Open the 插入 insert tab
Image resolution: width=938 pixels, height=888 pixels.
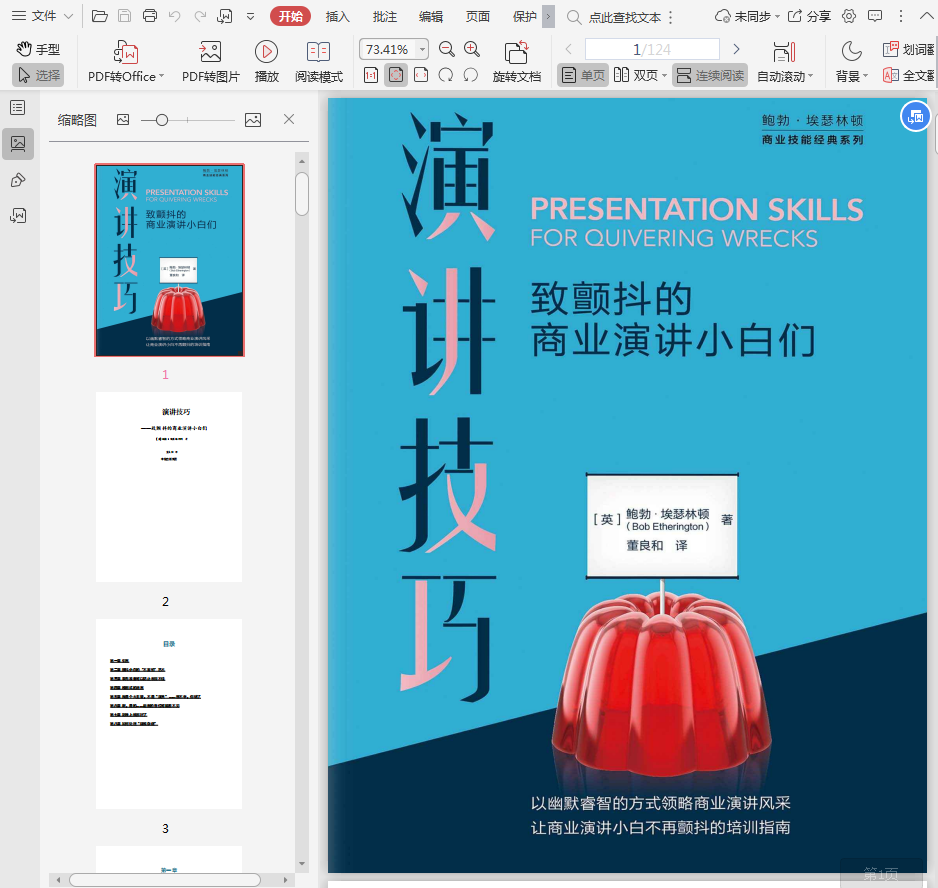[338, 16]
